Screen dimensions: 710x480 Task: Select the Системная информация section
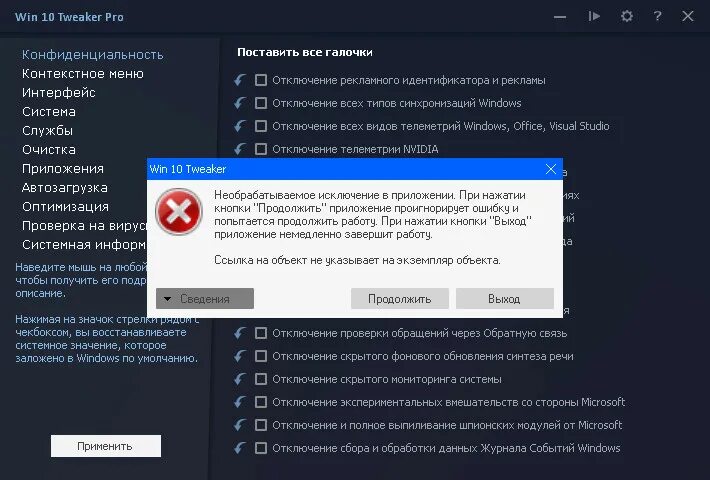pyautogui.click(x=84, y=245)
